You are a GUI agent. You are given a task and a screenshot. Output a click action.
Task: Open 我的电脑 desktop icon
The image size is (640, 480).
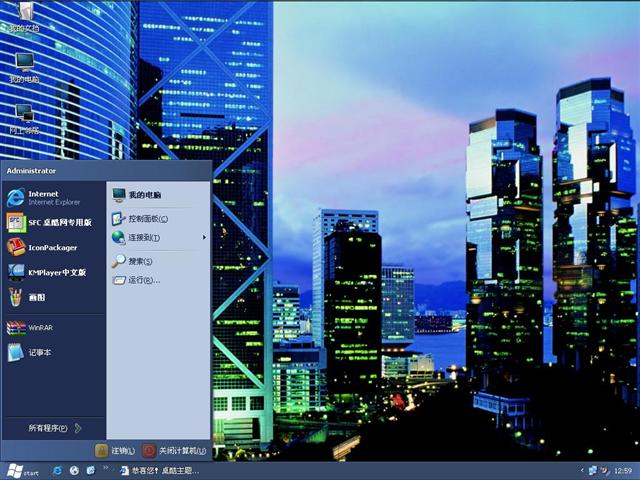[x=24, y=68]
